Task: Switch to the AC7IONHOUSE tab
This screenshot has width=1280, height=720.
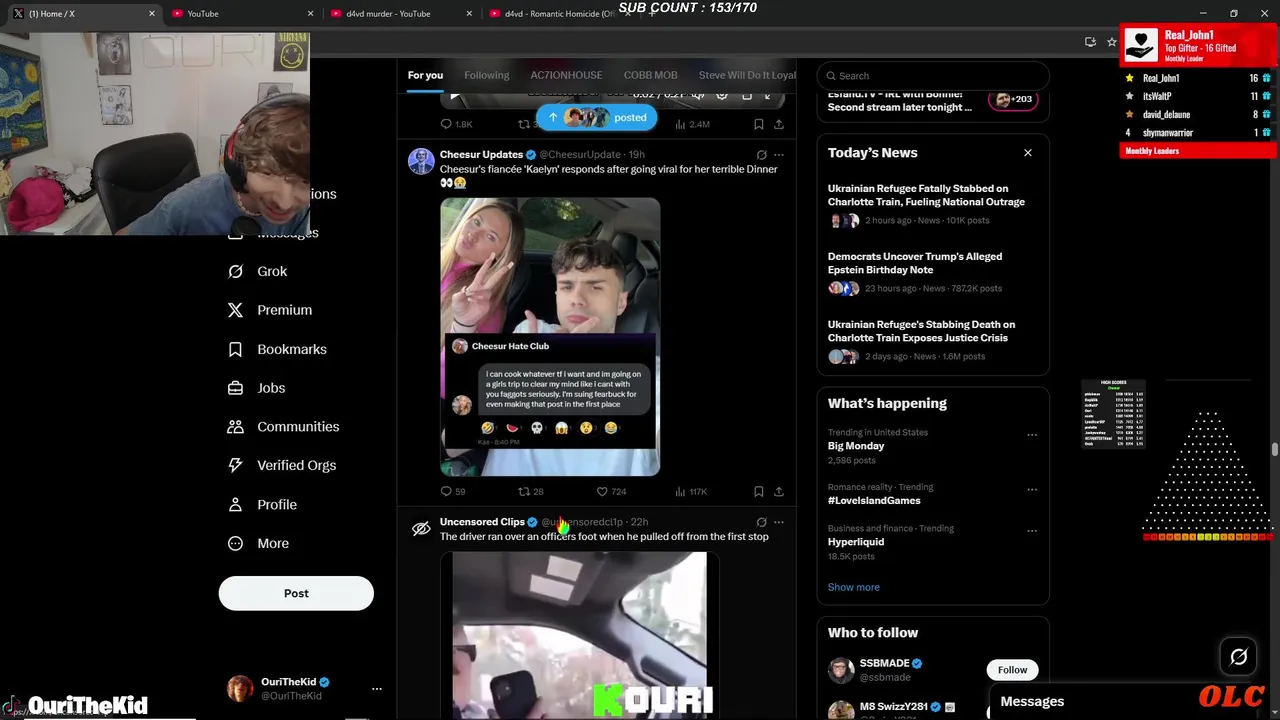Action: (566, 75)
